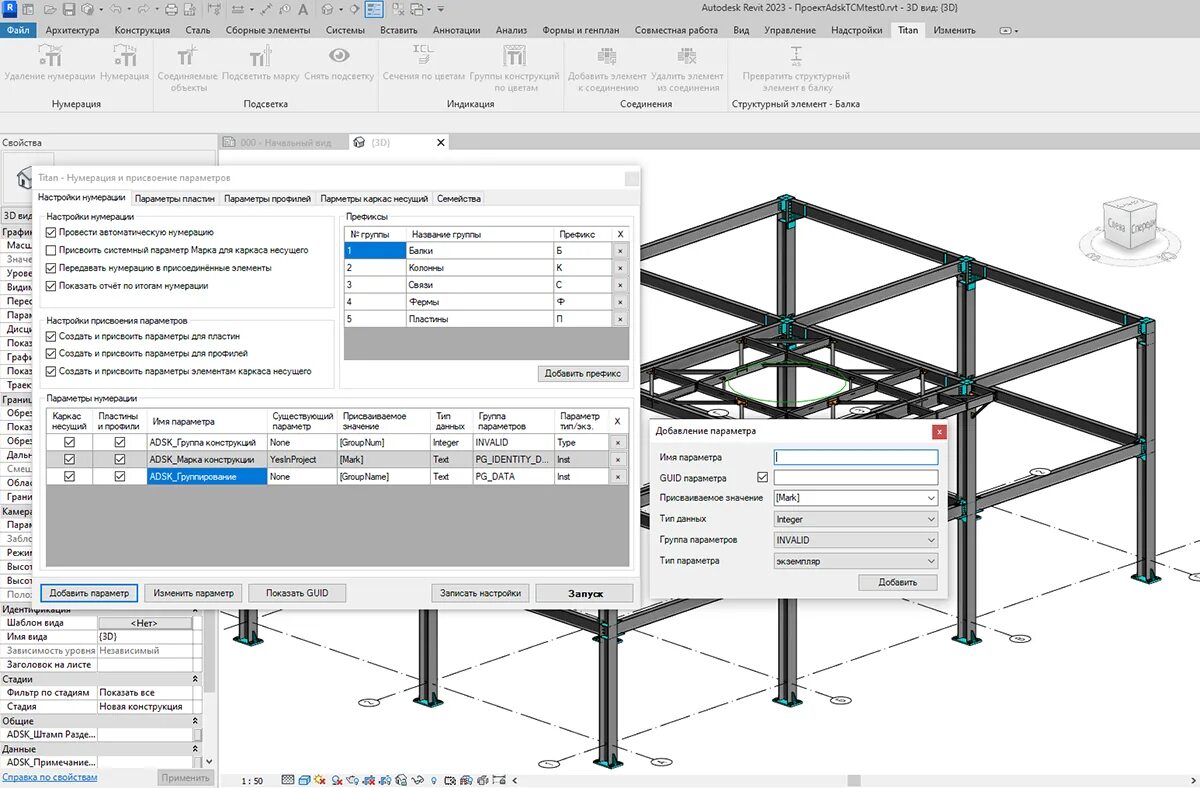Click the Добавить префикс button
This screenshot has height=788, width=1200.
tap(583, 374)
